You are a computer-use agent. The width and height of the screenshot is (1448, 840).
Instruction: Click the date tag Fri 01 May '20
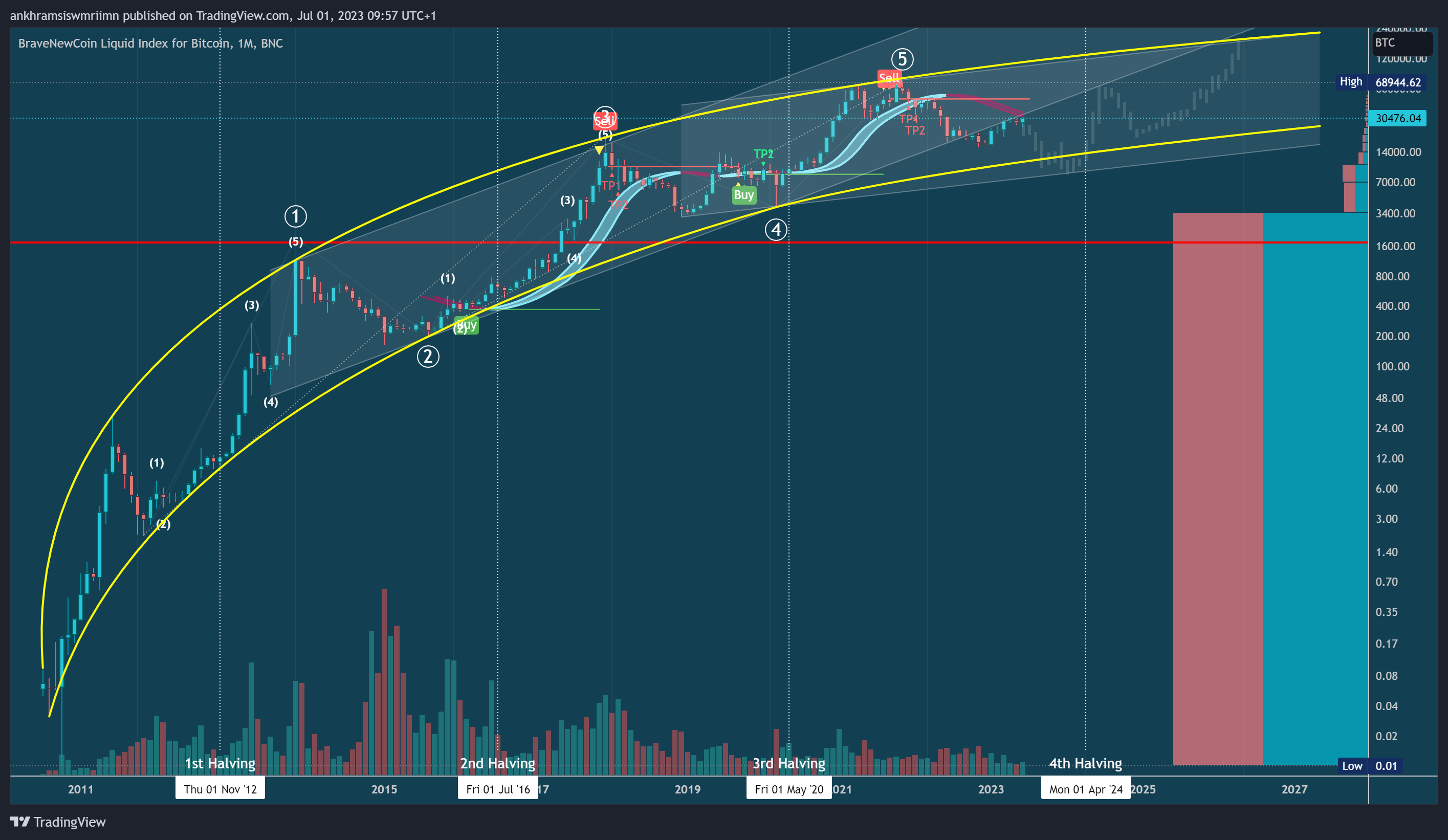[x=789, y=789]
